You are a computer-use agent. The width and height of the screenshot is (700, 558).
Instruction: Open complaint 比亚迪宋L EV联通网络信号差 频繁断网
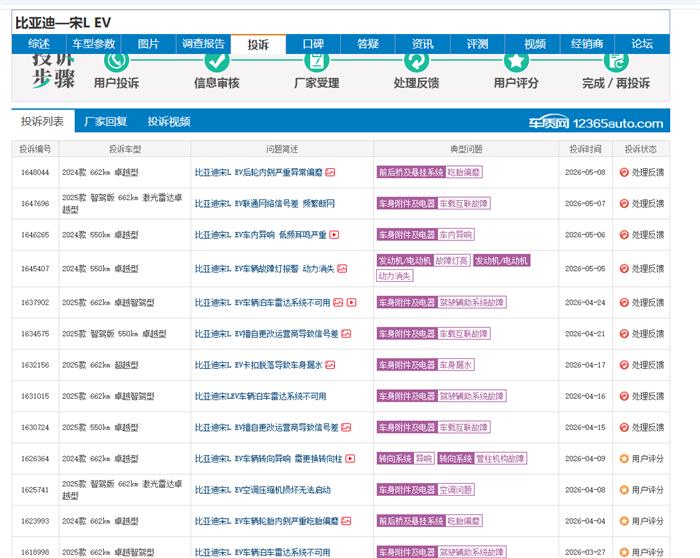point(265,204)
